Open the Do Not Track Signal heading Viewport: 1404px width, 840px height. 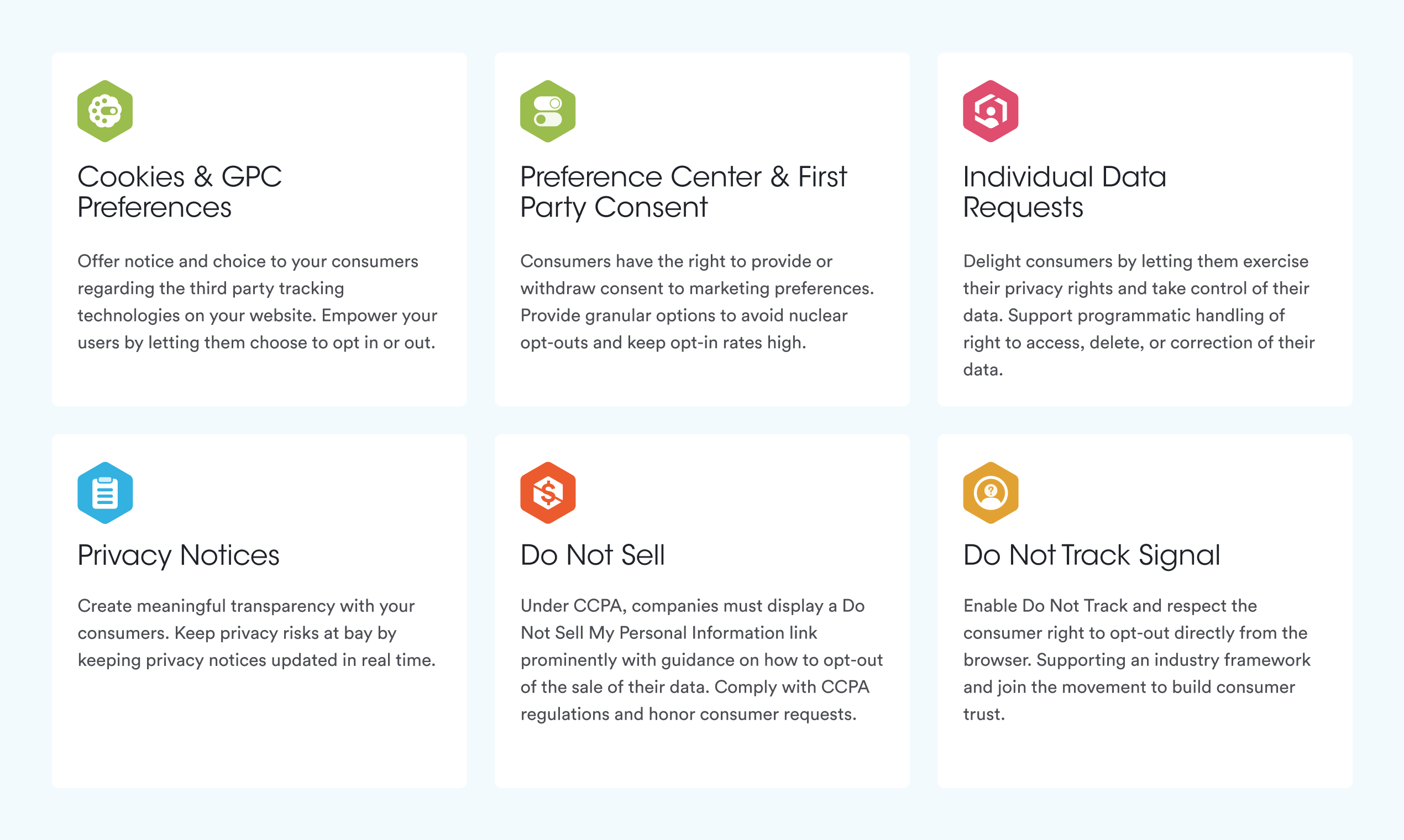pyautogui.click(x=1092, y=555)
